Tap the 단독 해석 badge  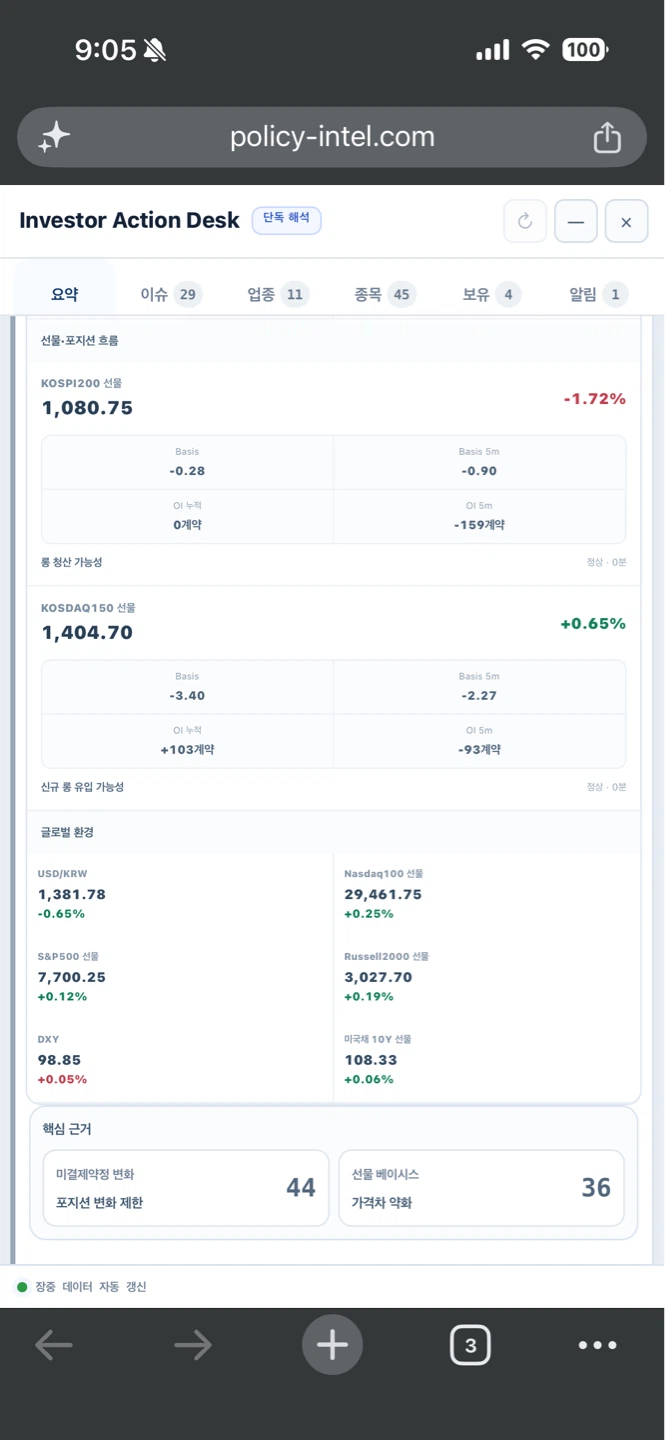287,220
